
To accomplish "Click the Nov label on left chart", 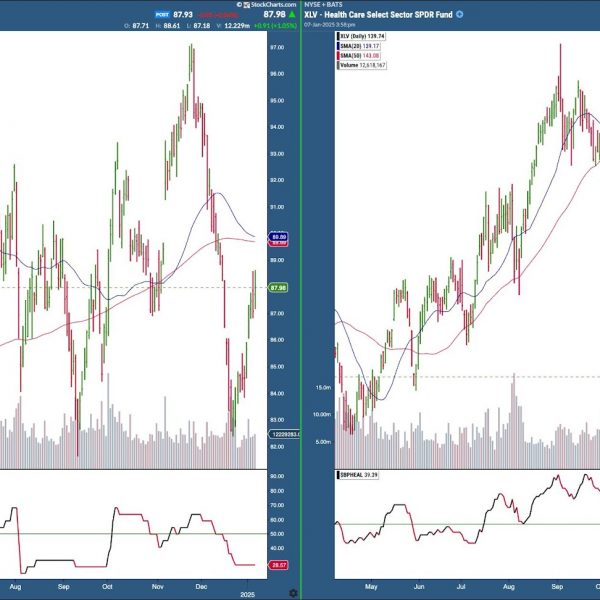I will click(158, 587).
